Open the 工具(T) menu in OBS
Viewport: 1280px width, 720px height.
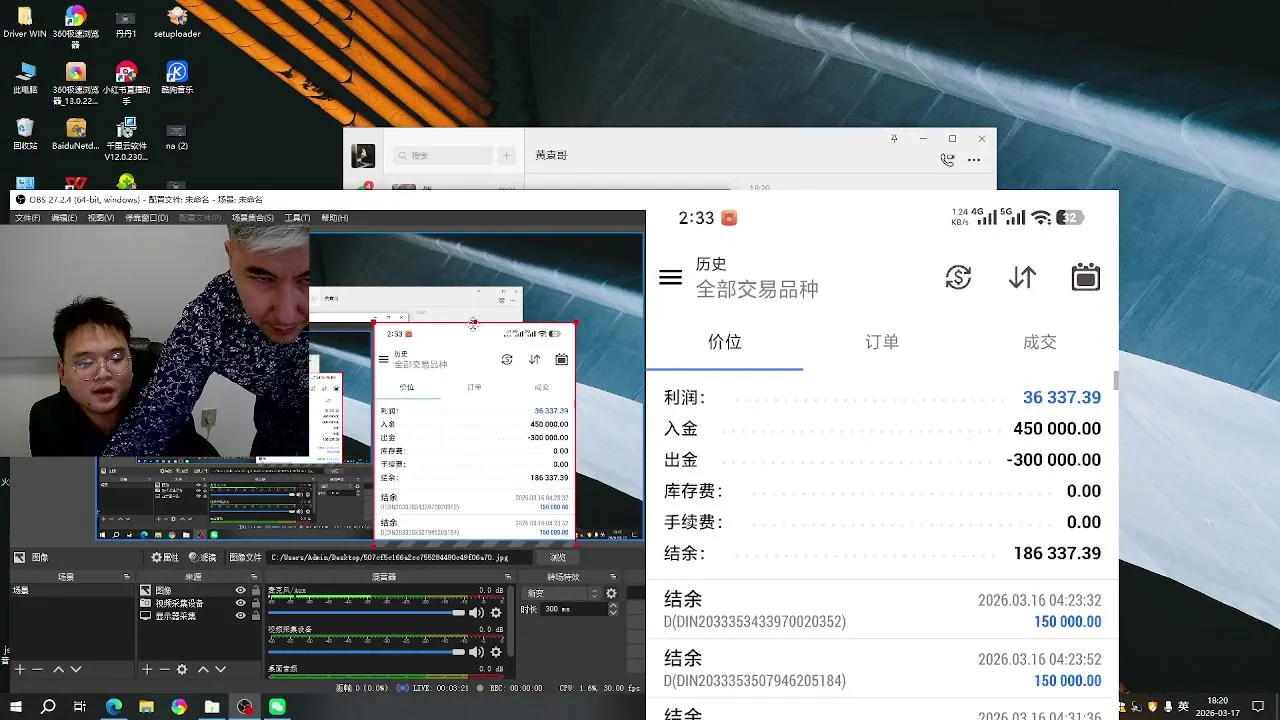[297, 218]
